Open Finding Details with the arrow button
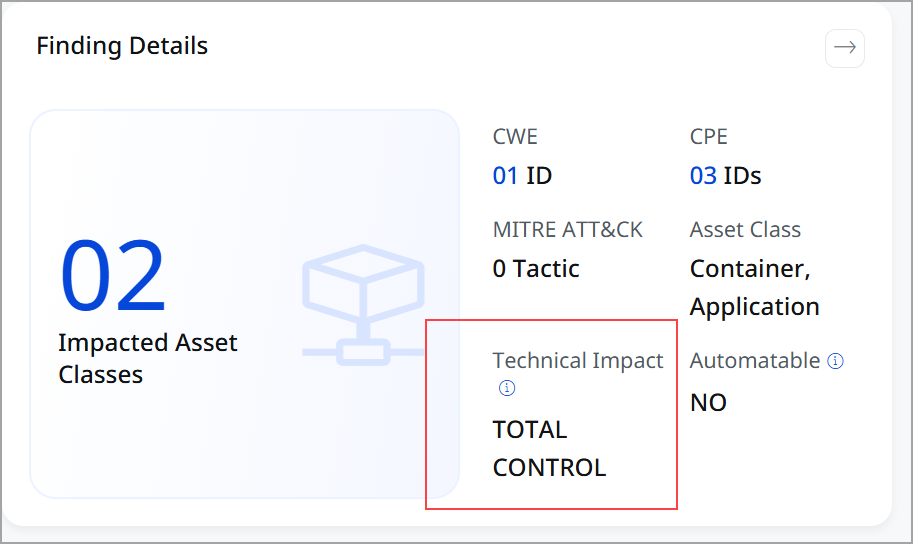Screen dimensions: 913x544 pyautogui.click(x=844, y=48)
